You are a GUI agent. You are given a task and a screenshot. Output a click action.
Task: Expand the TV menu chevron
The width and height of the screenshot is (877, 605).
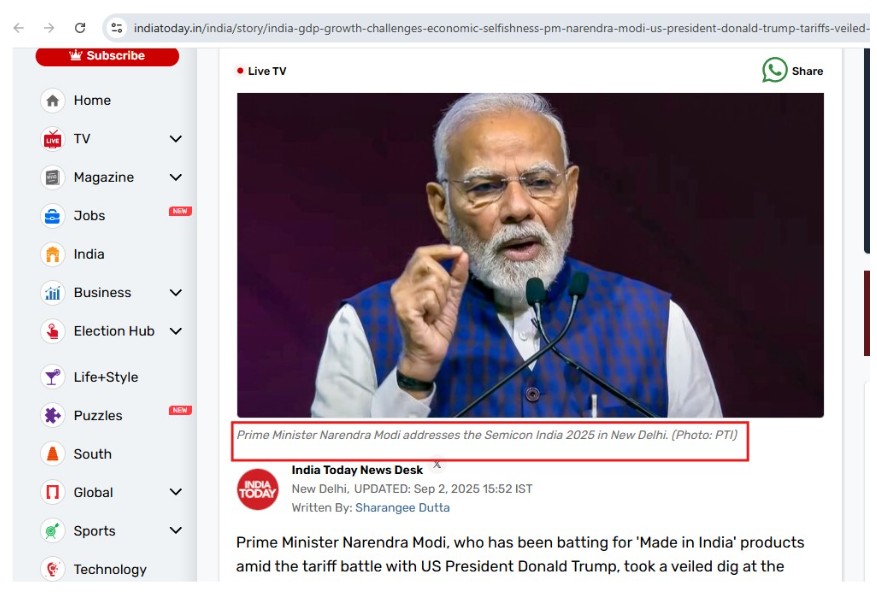click(x=176, y=139)
